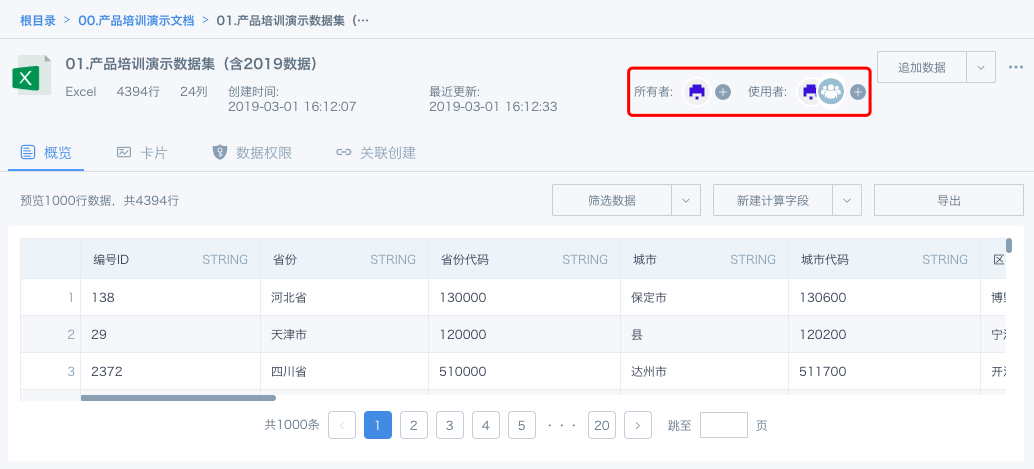
Task: Click the page jump input field
Action: click(723, 425)
